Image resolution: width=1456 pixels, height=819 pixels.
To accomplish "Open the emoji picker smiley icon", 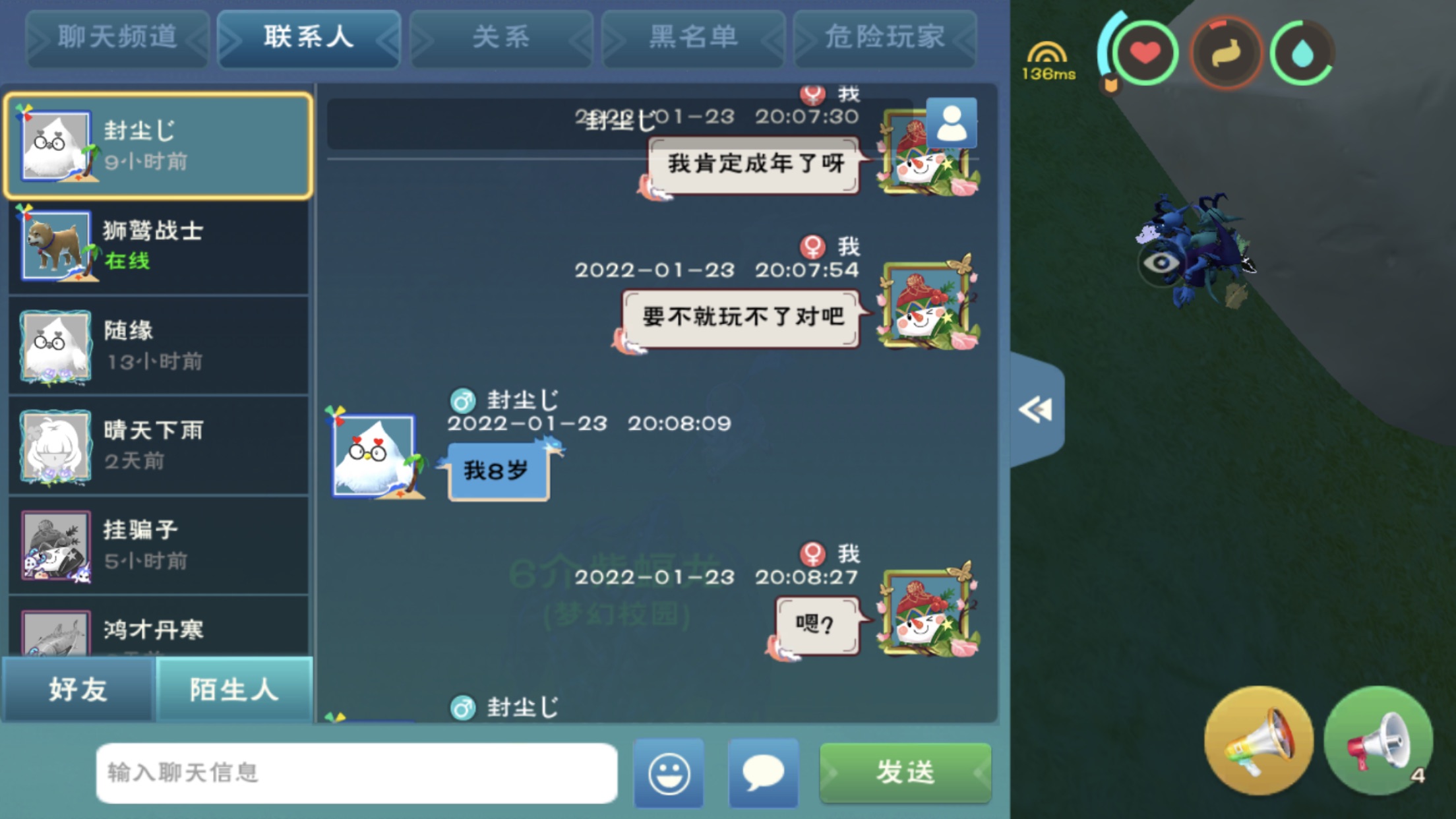I will click(x=669, y=773).
